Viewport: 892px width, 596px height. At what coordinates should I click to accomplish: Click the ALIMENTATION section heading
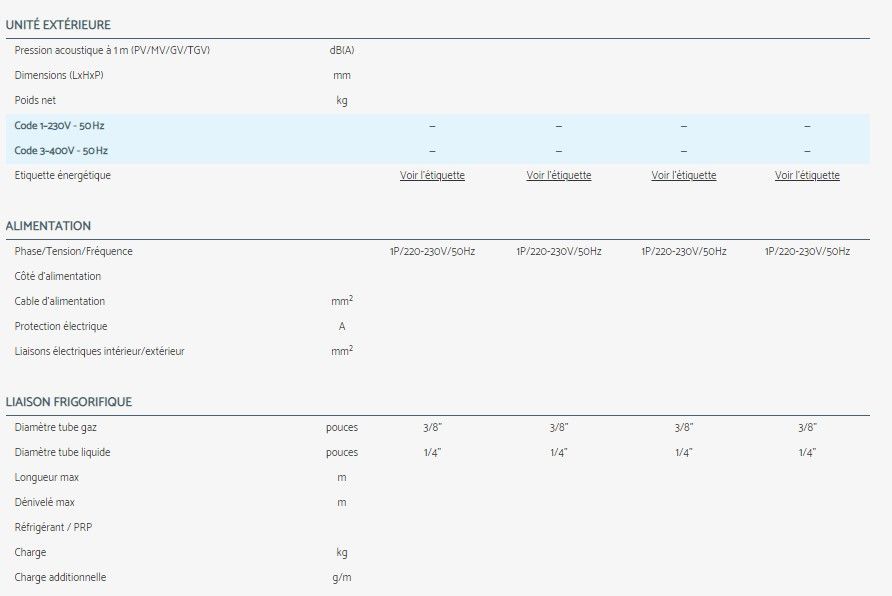pos(48,226)
